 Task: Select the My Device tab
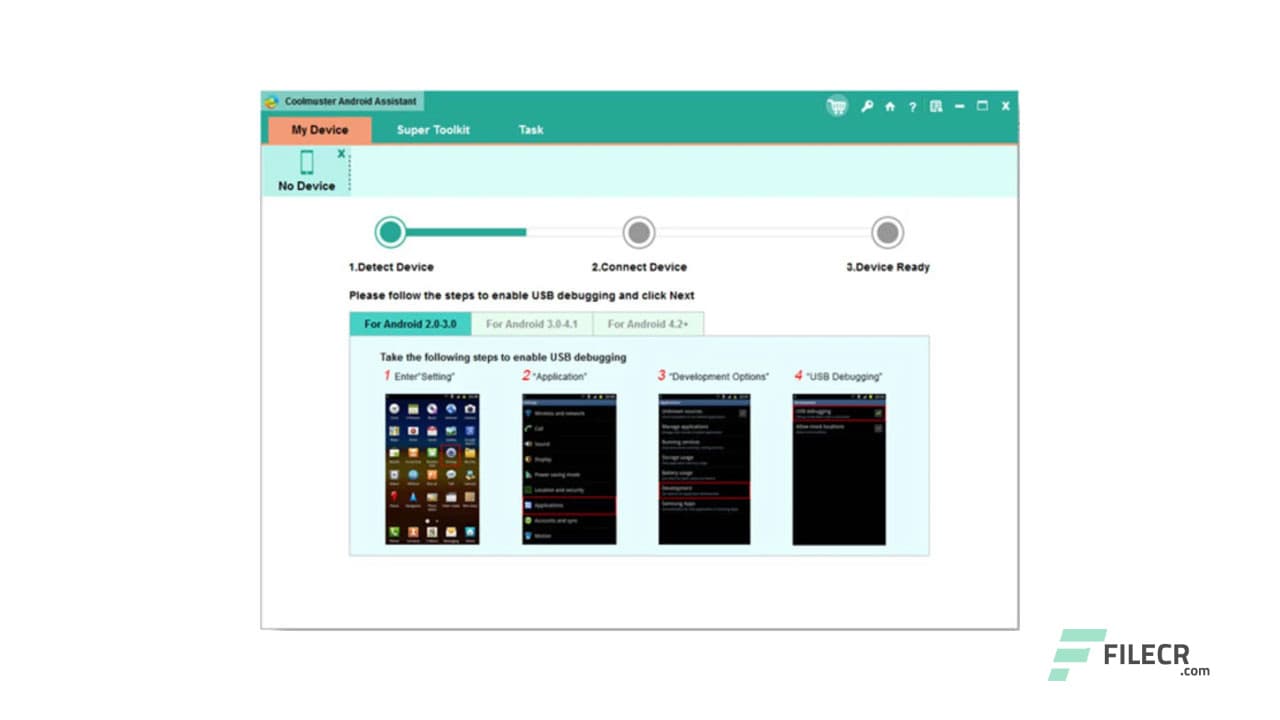click(x=319, y=130)
